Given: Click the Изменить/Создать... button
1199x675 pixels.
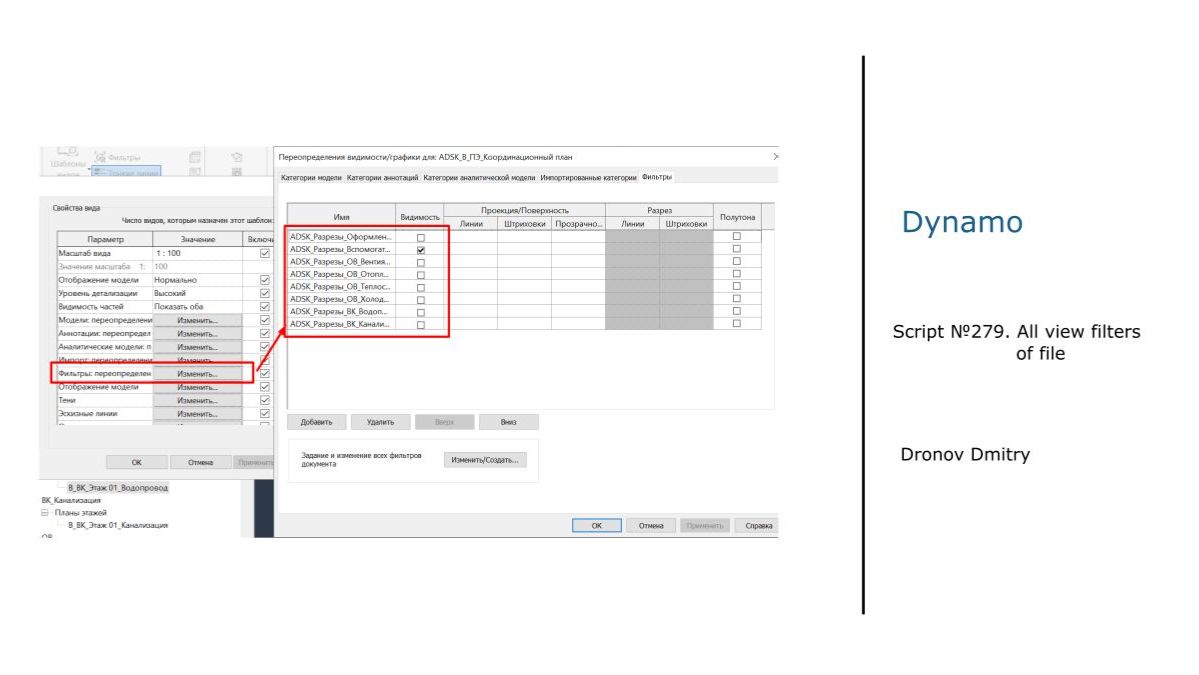Looking at the screenshot, I should click(x=485, y=460).
